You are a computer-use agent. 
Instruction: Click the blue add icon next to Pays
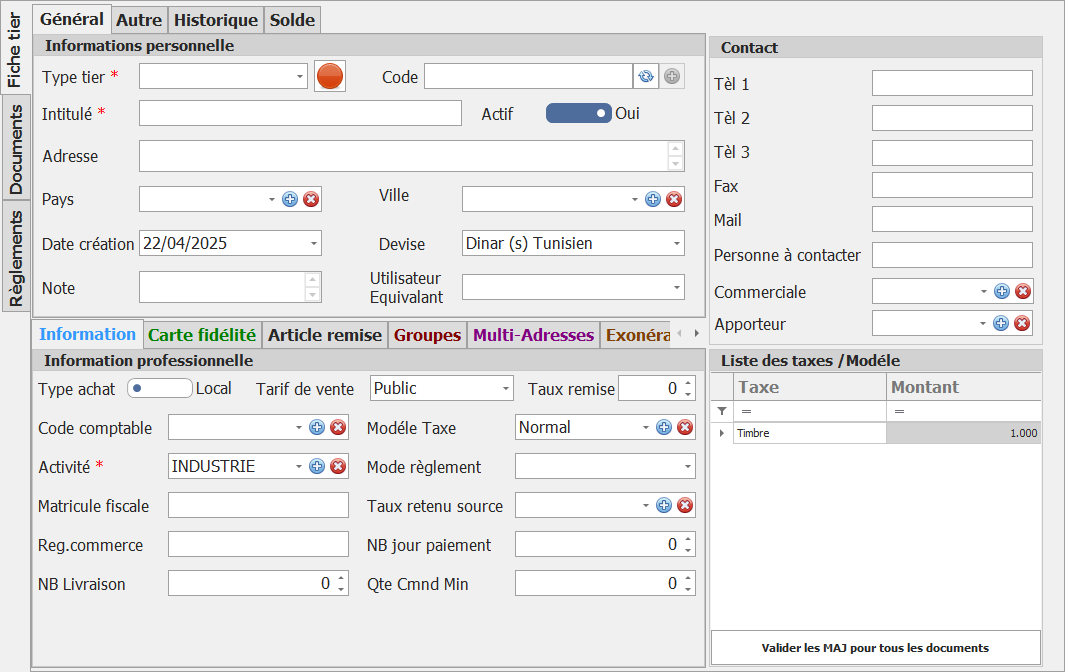coord(290,199)
